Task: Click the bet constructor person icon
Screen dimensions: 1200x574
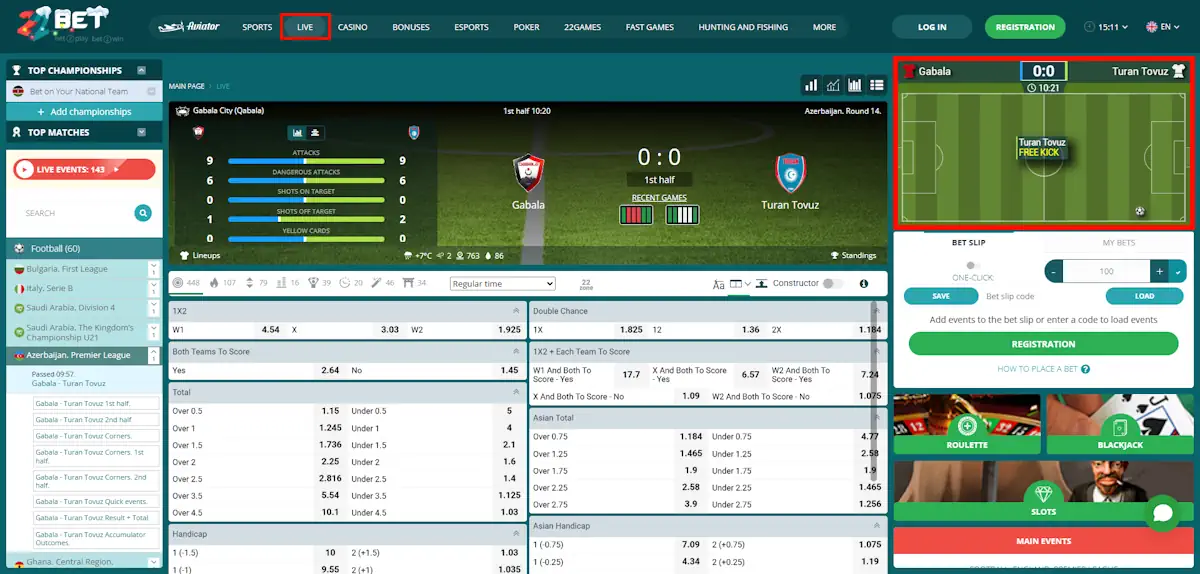Action: tap(762, 283)
